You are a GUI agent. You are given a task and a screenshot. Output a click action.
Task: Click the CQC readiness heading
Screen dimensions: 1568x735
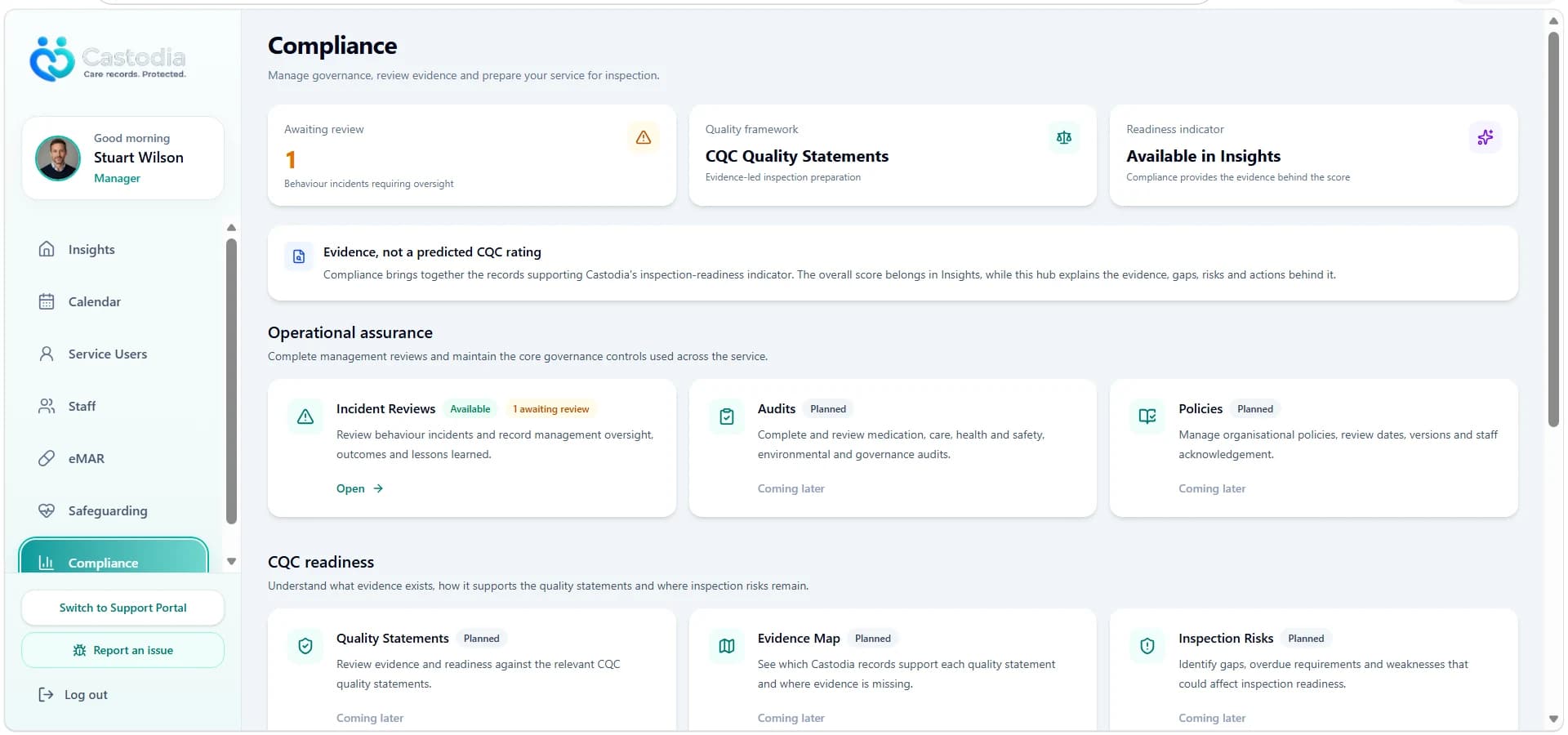coord(321,562)
